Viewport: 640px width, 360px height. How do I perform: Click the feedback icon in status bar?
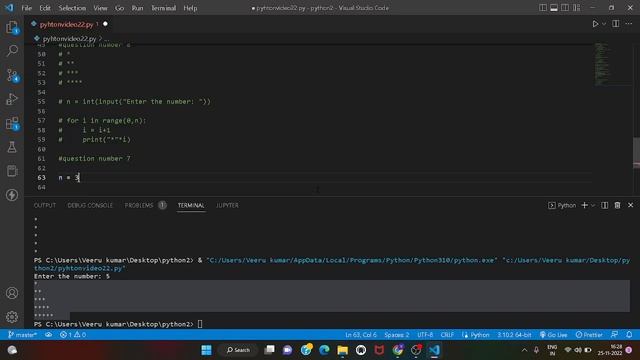pyautogui.click(x=614, y=335)
